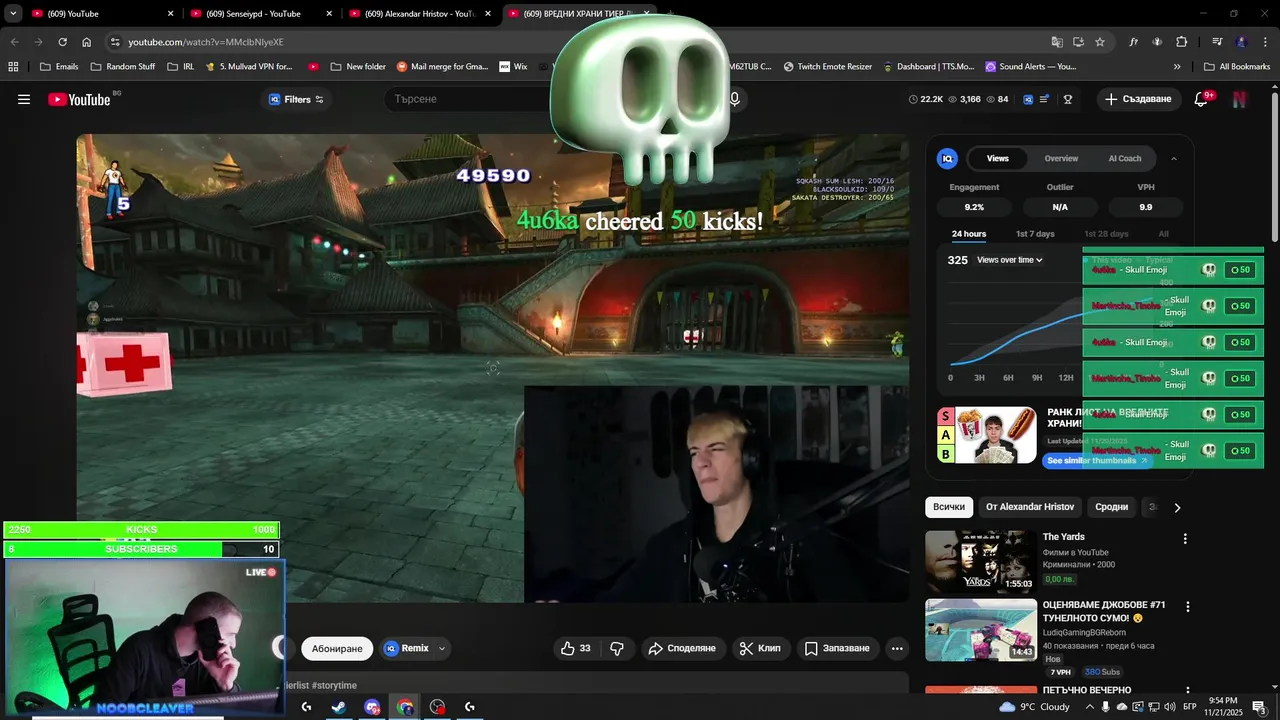
Task: Open the account avatar menu
Action: click(1240, 99)
